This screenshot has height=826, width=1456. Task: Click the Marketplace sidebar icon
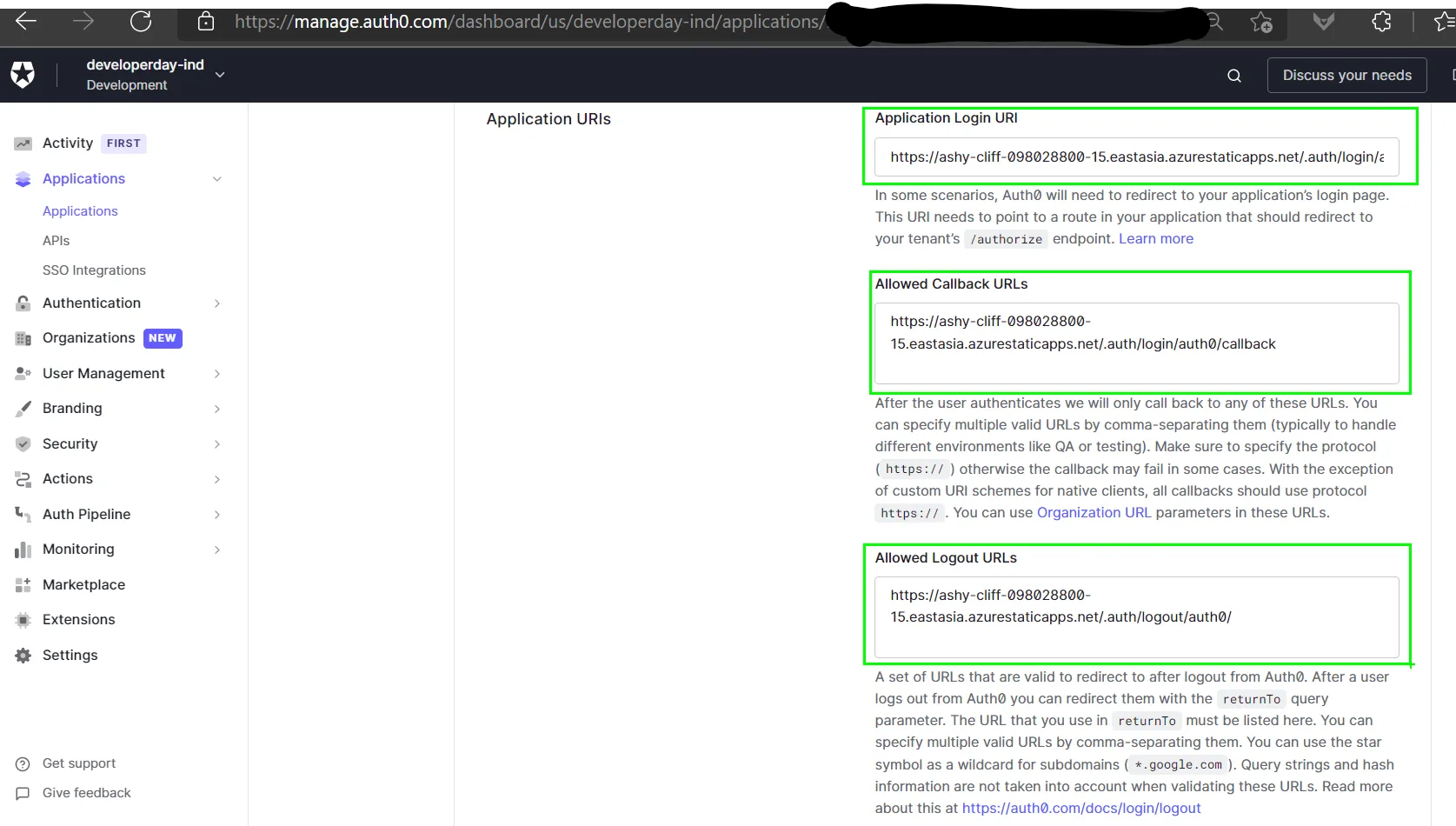click(x=23, y=585)
